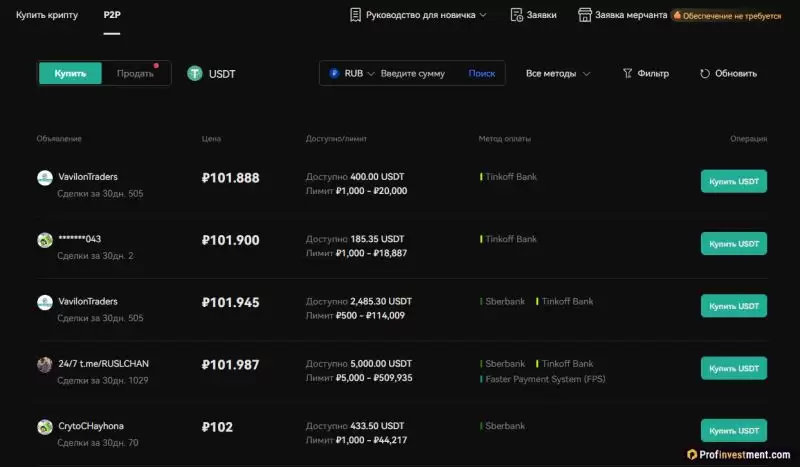Switch to the Продать sell toggle
The width and height of the screenshot is (800, 467).
[x=135, y=73]
